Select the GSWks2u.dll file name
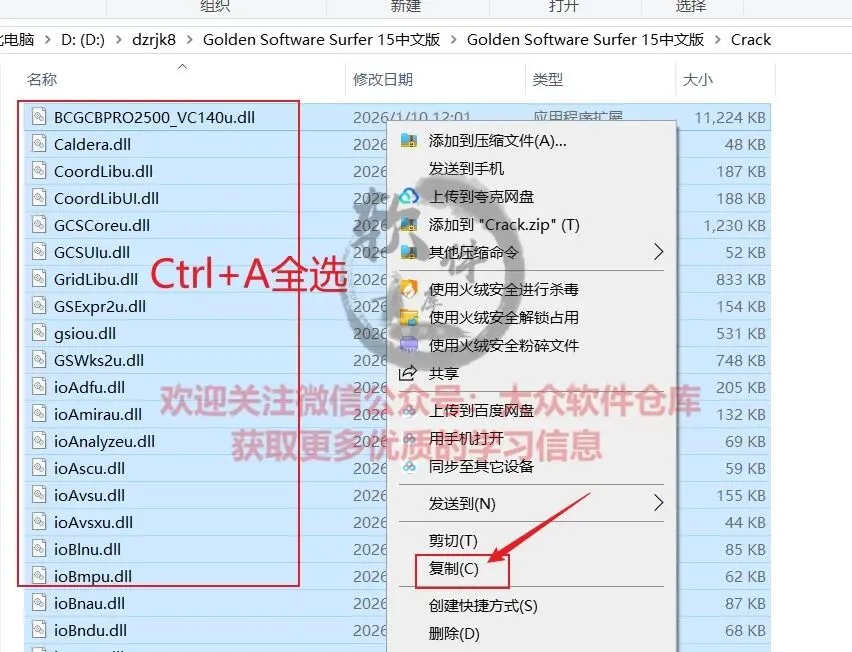The height and width of the screenshot is (652, 852). 99,360
